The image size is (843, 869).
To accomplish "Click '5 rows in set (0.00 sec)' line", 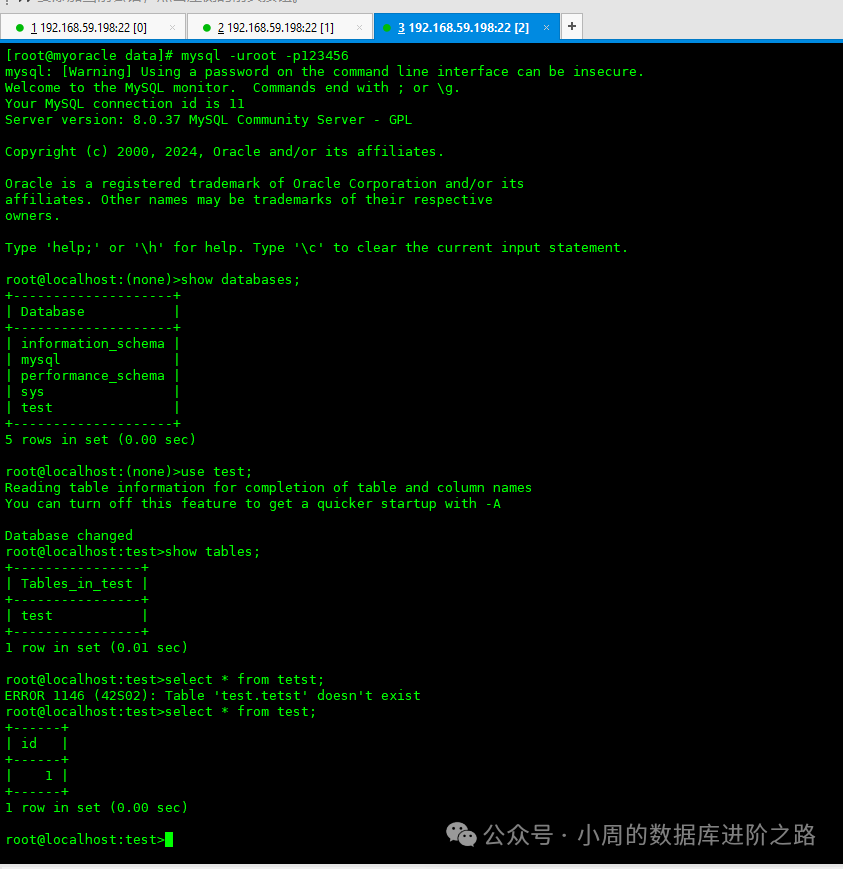I will tap(100, 440).
